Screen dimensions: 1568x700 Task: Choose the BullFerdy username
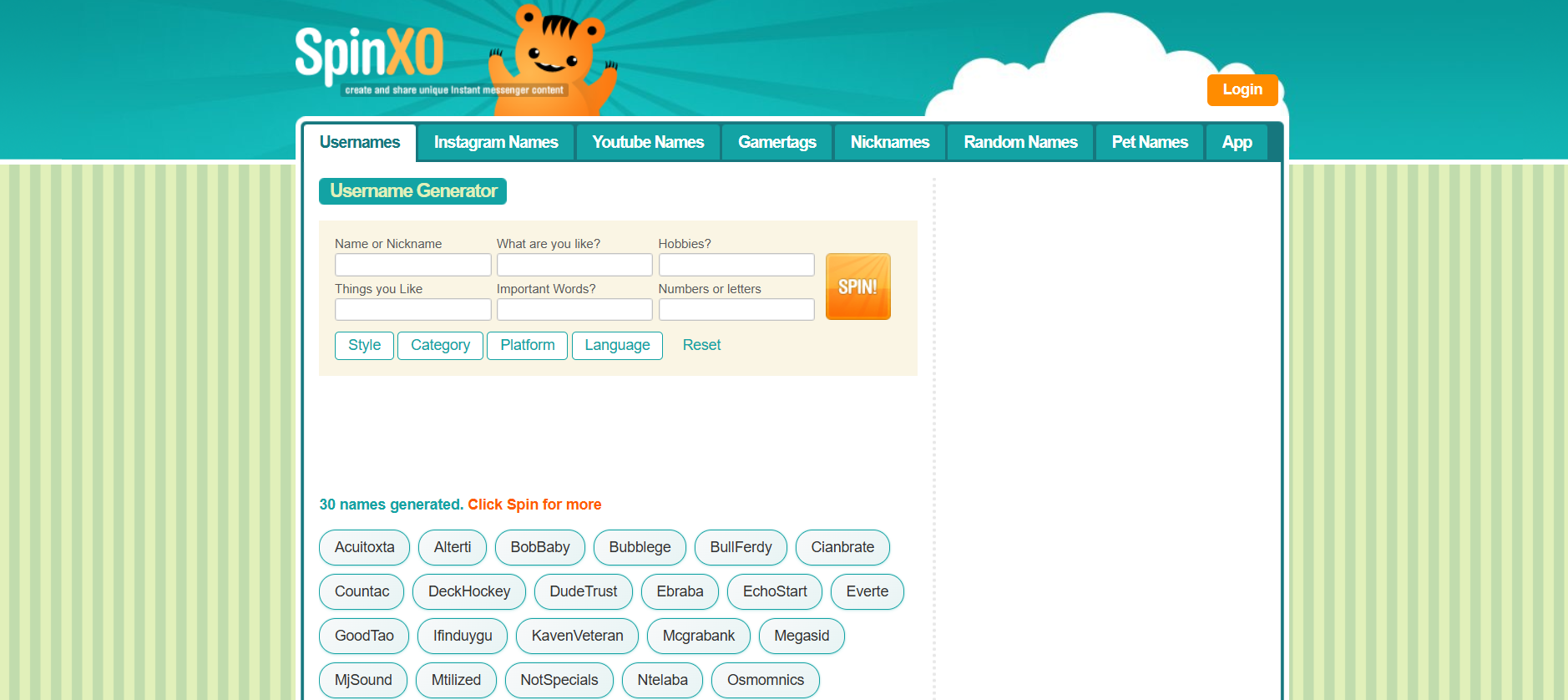point(741,547)
